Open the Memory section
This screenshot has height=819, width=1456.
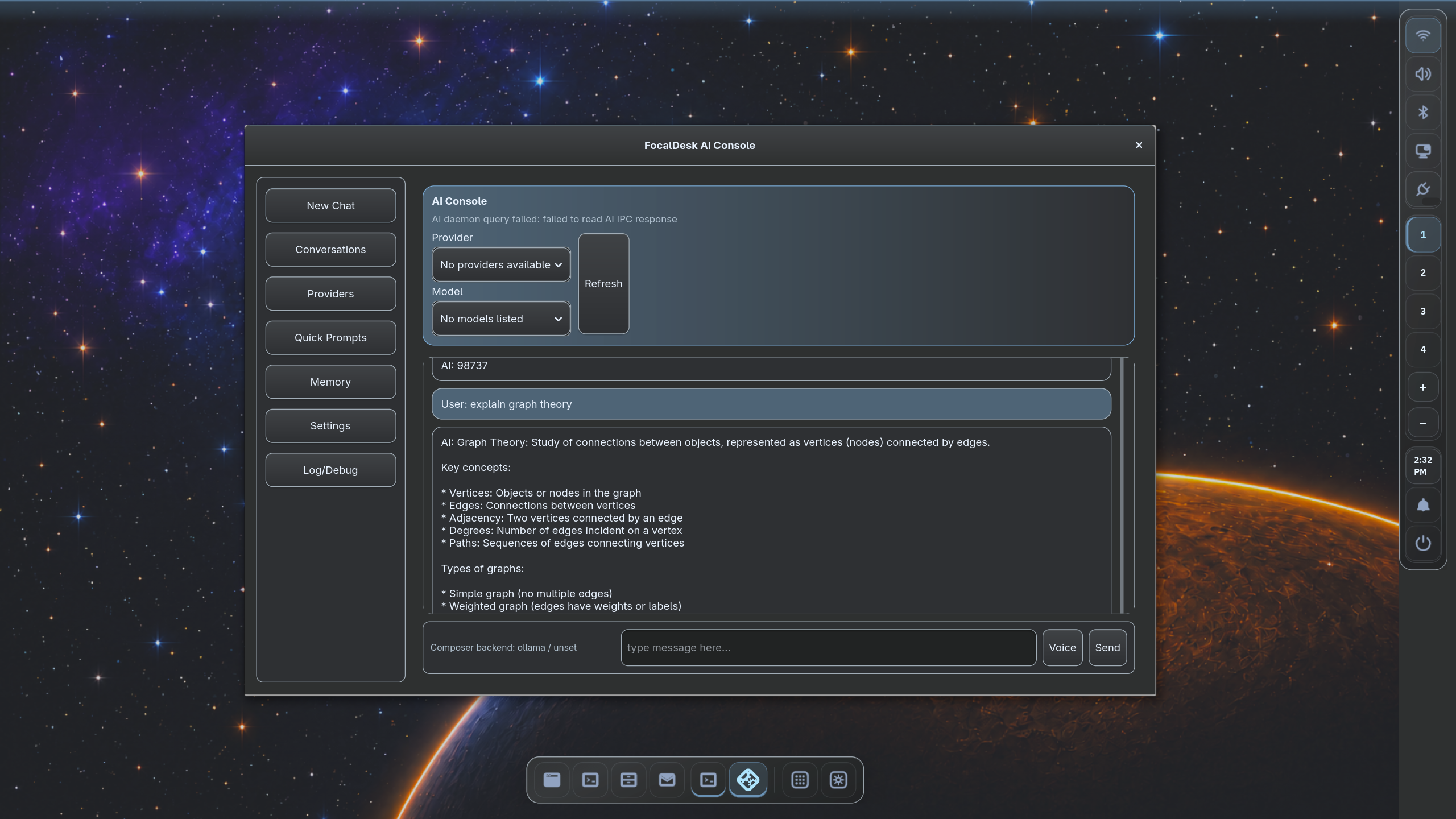pyautogui.click(x=330, y=382)
